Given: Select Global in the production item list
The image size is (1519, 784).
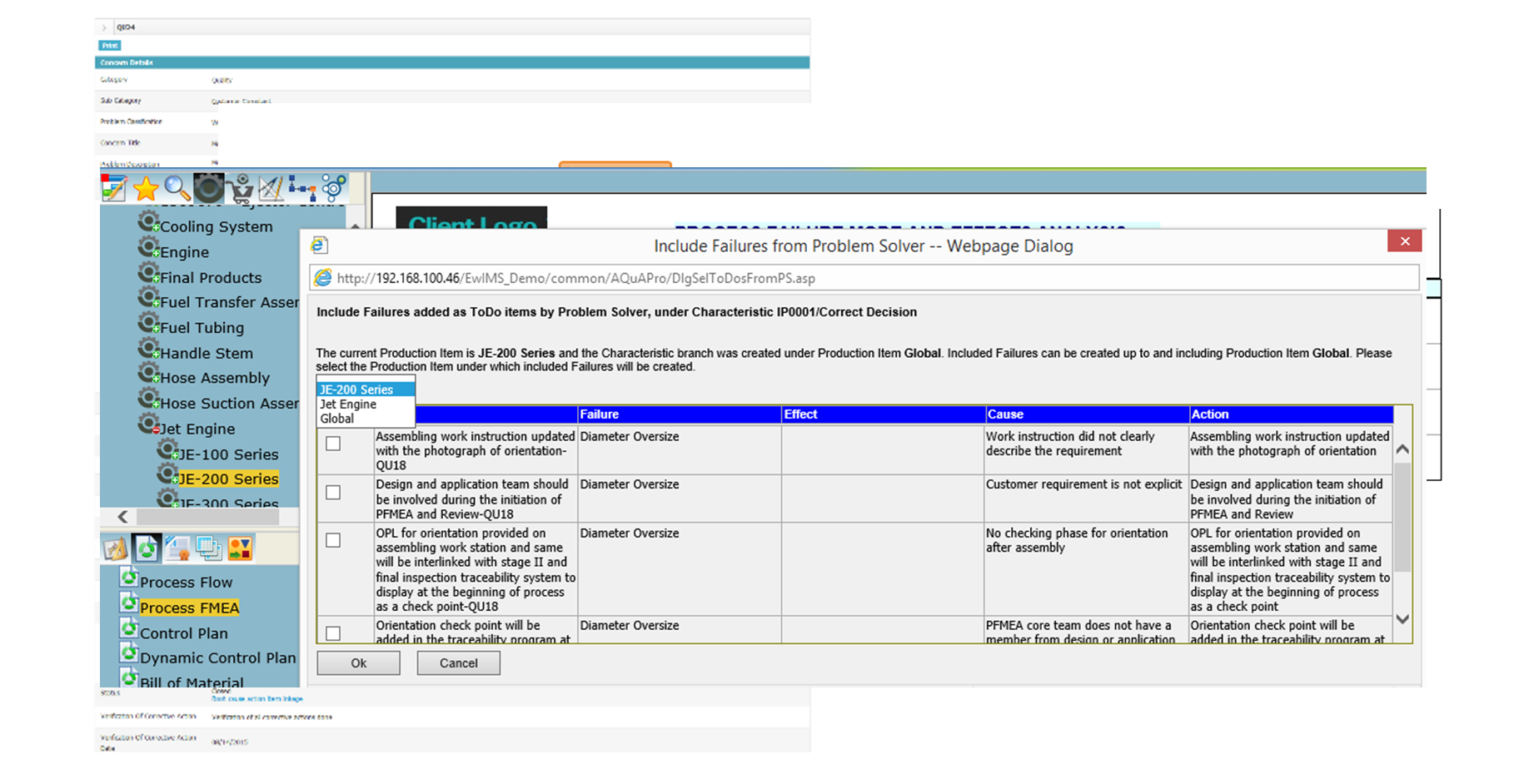Looking at the screenshot, I should [x=337, y=419].
